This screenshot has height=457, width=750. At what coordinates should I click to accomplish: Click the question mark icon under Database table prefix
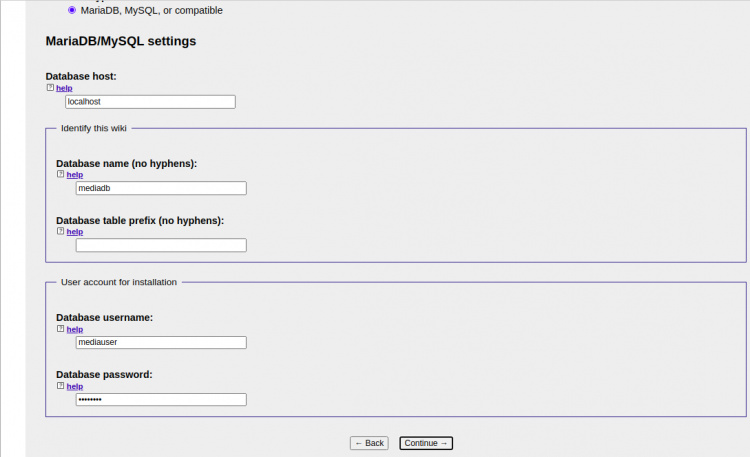60,231
